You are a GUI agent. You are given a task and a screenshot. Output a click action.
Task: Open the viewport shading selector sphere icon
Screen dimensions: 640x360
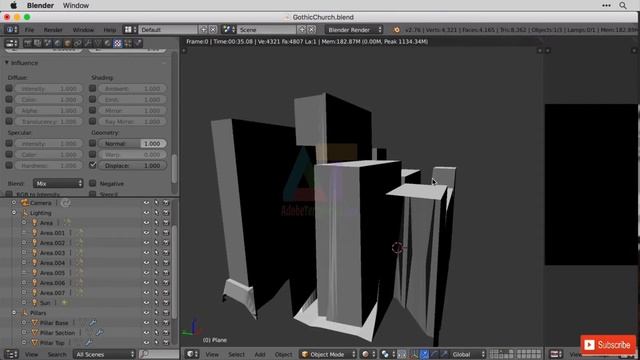368,354
